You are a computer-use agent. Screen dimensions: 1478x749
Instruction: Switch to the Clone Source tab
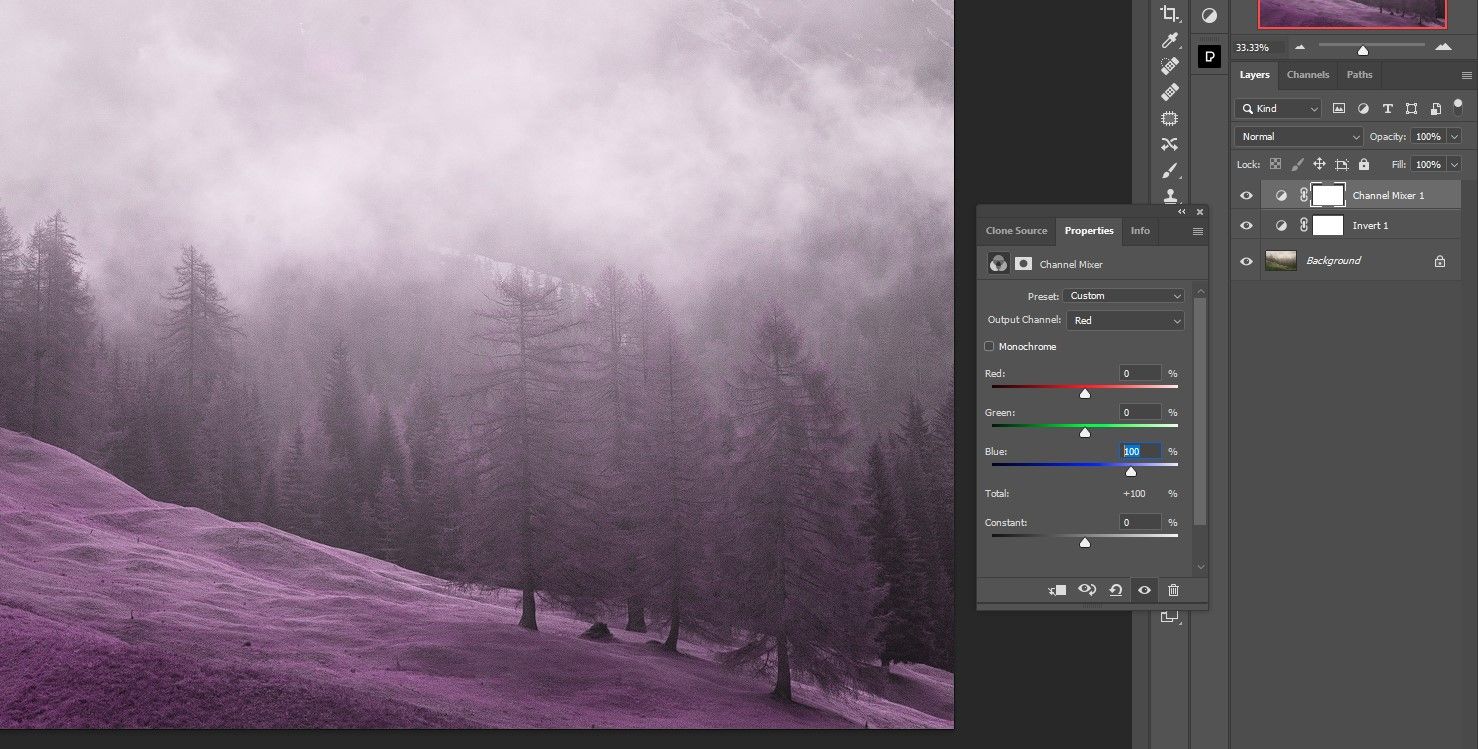(1016, 231)
